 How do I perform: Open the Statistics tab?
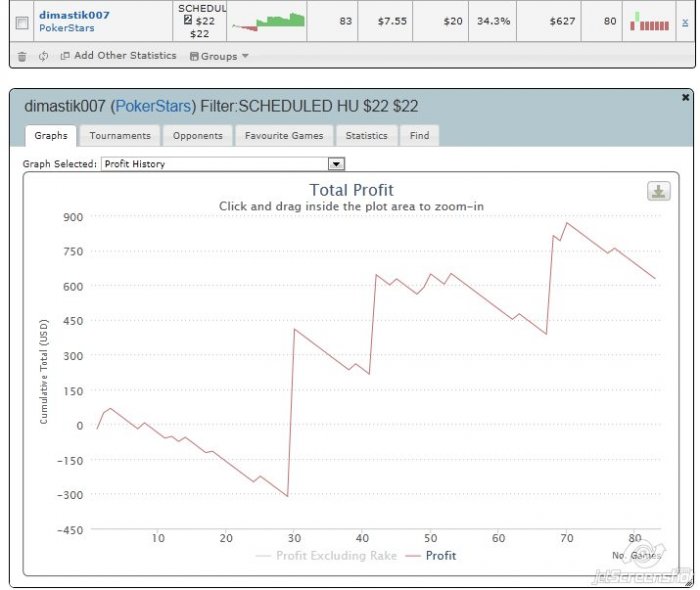pos(367,135)
